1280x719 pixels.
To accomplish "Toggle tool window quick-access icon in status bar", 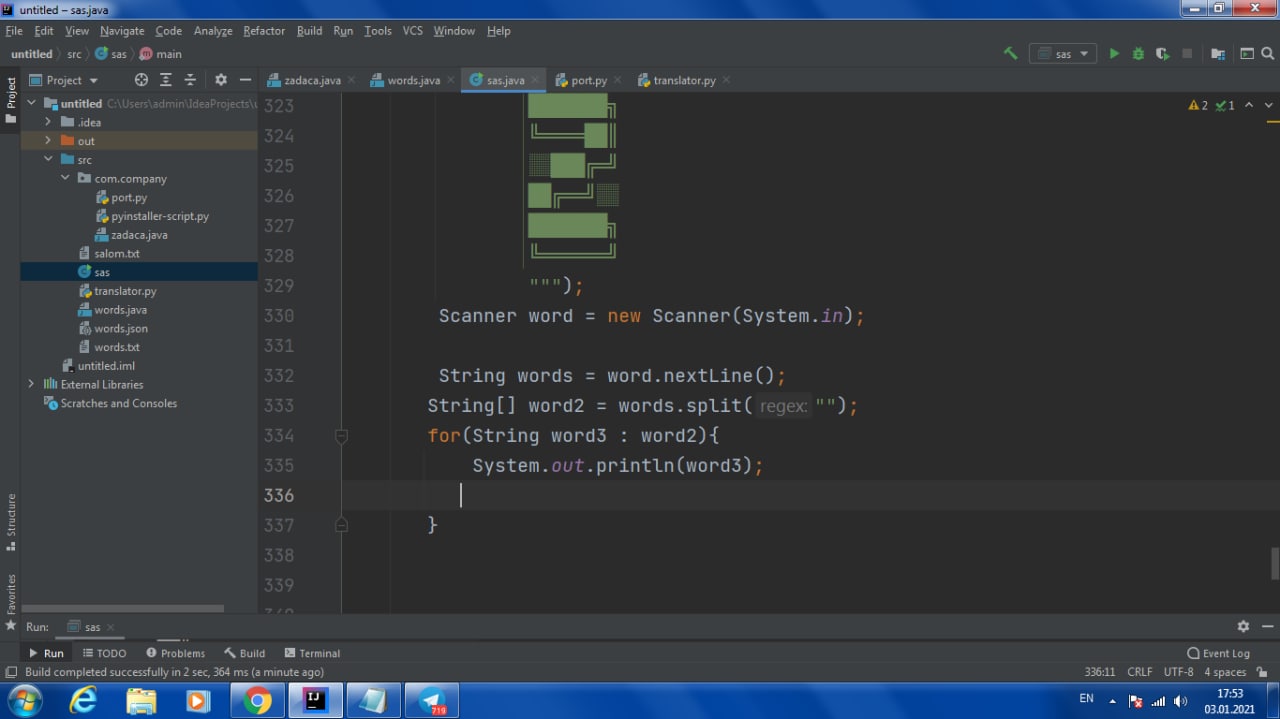I will (x=11, y=672).
